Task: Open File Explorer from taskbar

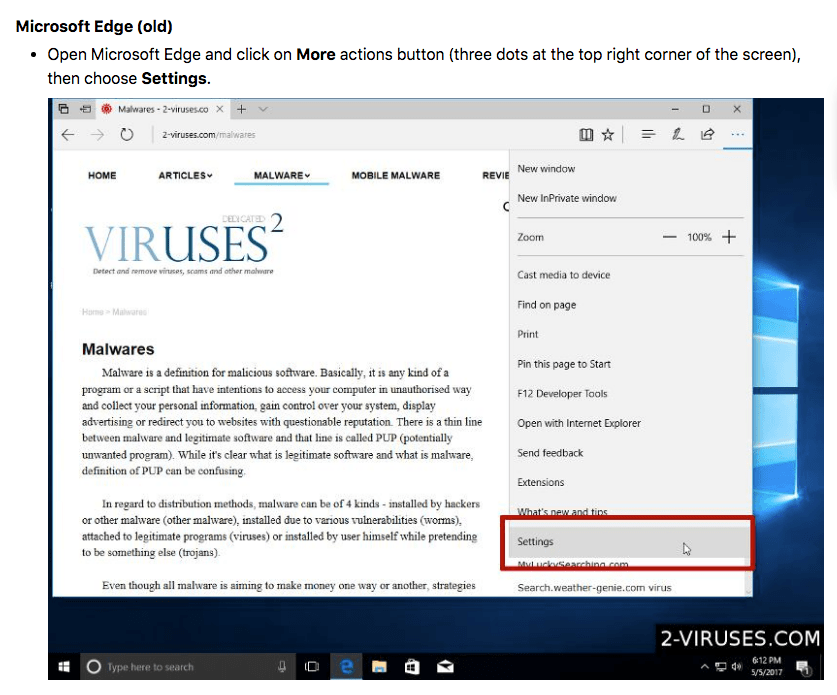Action: tap(379, 667)
